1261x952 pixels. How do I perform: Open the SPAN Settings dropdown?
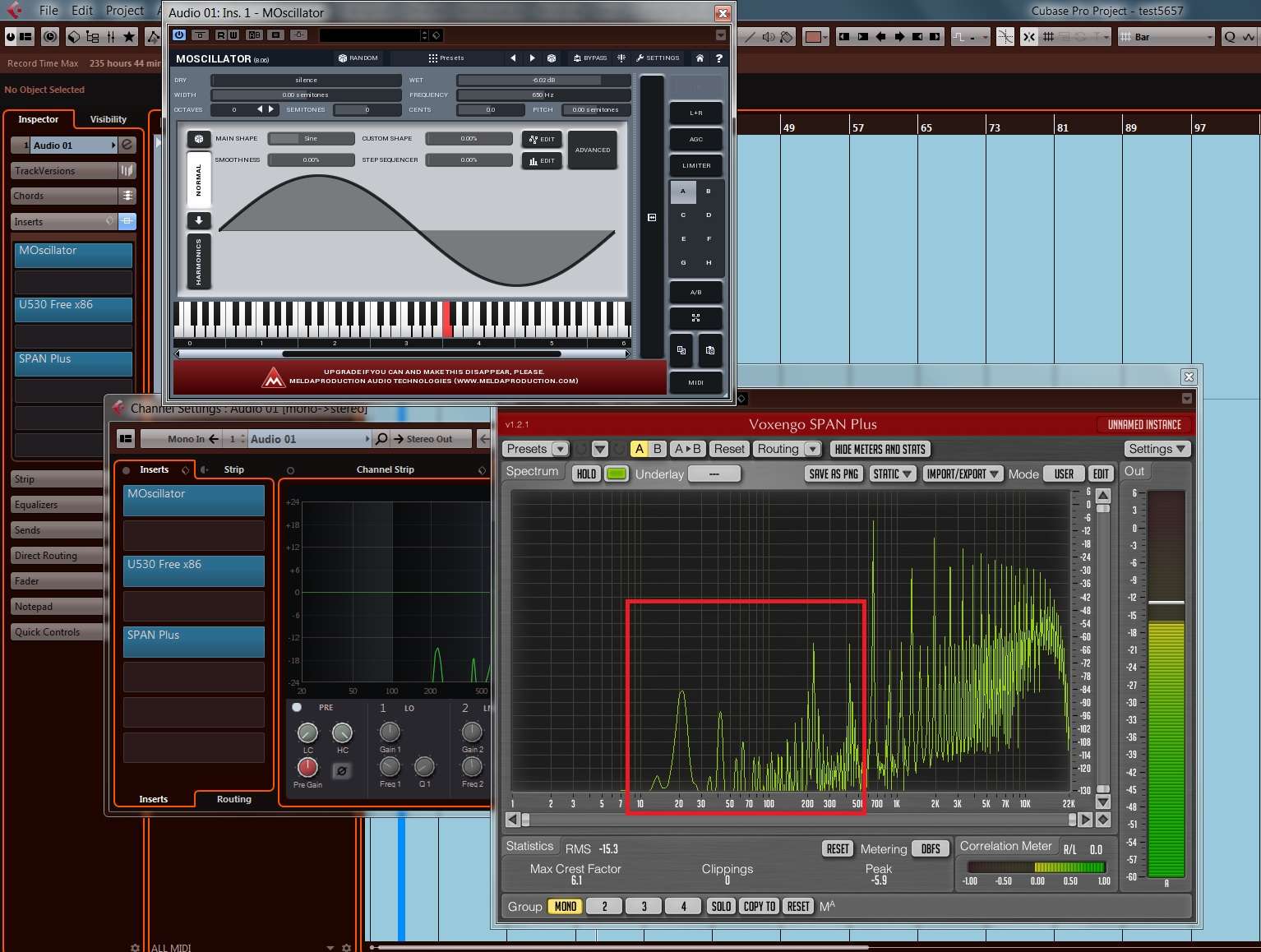(1157, 449)
